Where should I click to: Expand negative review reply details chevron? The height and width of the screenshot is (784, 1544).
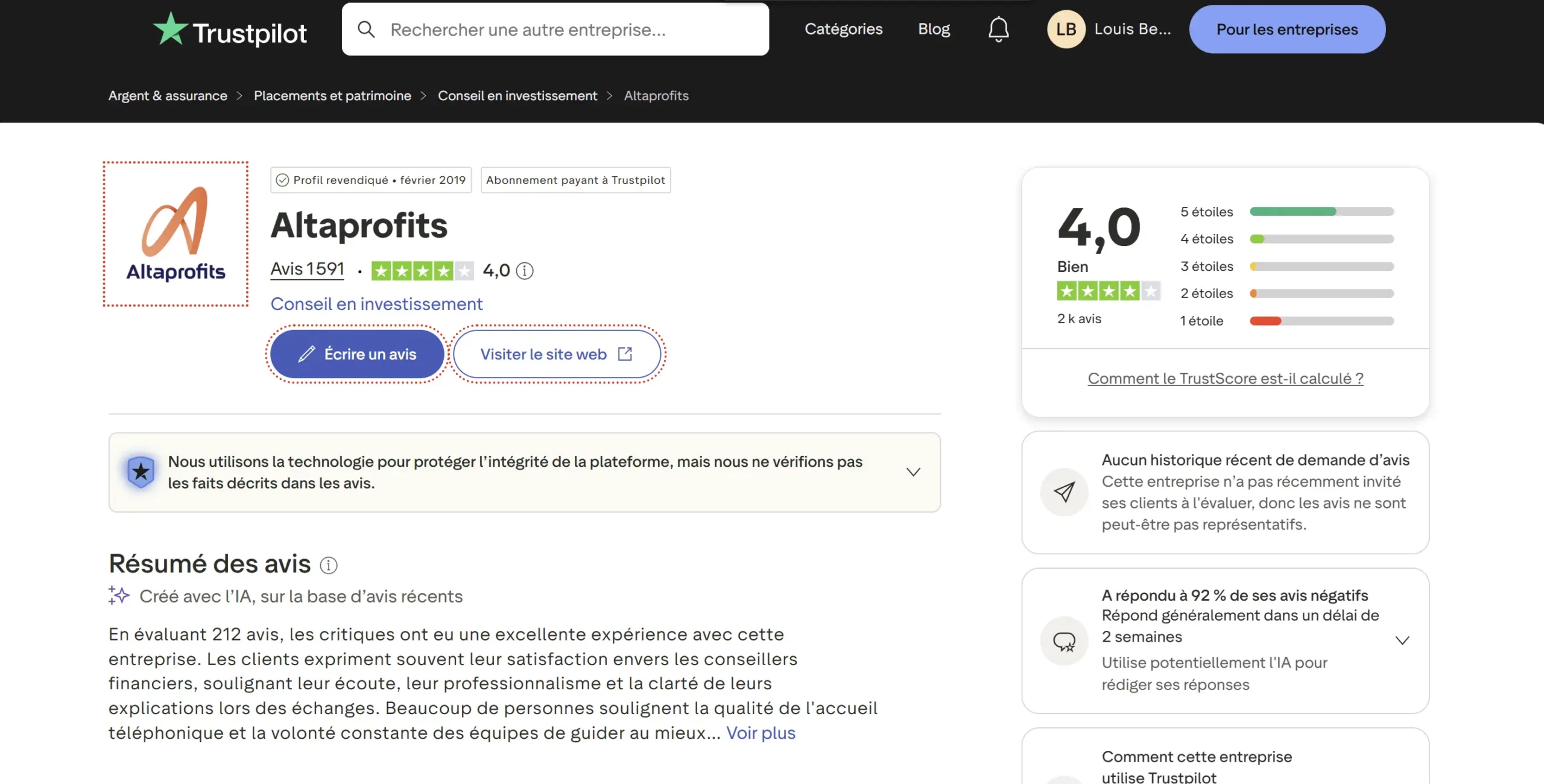[x=1402, y=640]
